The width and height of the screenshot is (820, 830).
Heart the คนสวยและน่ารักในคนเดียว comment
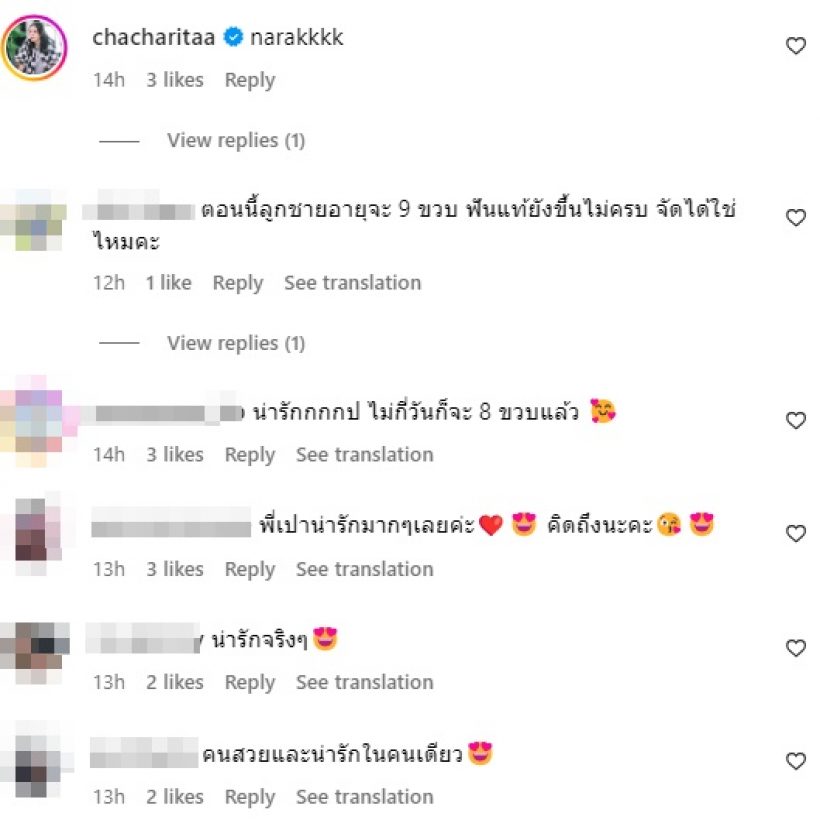[796, 761]
